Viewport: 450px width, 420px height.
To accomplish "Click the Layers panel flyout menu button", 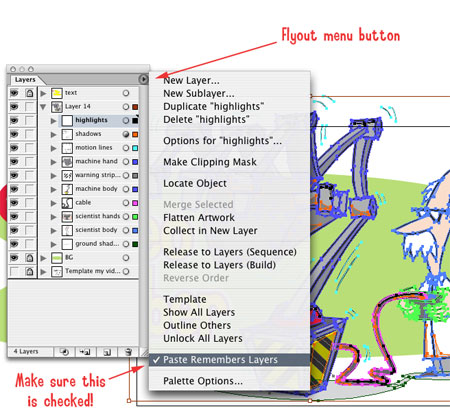I will 143,79.
